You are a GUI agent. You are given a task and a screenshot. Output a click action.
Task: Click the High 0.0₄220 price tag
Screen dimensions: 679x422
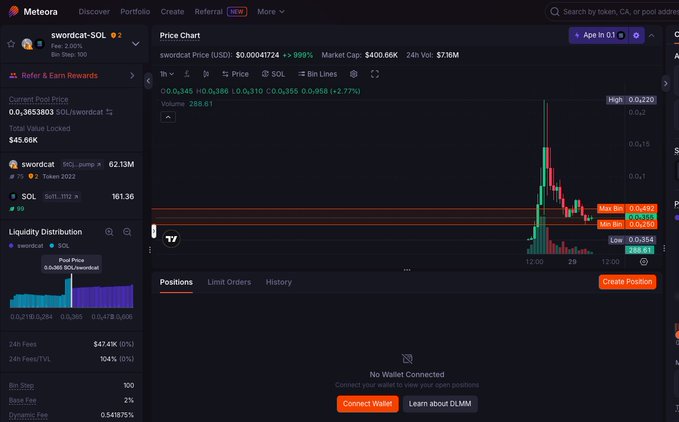click(631, 100)
